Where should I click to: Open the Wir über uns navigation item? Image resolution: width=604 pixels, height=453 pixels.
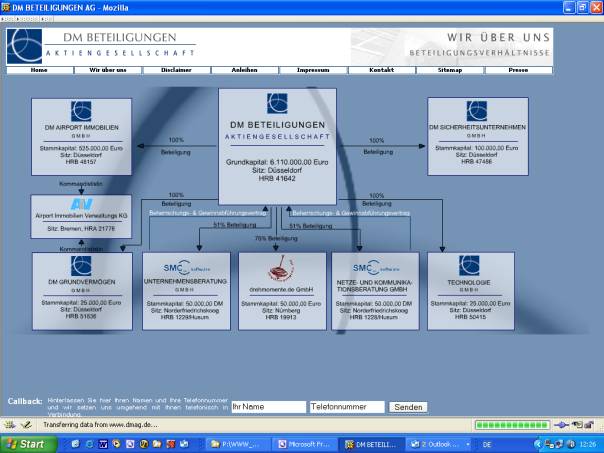coord(108,70)
